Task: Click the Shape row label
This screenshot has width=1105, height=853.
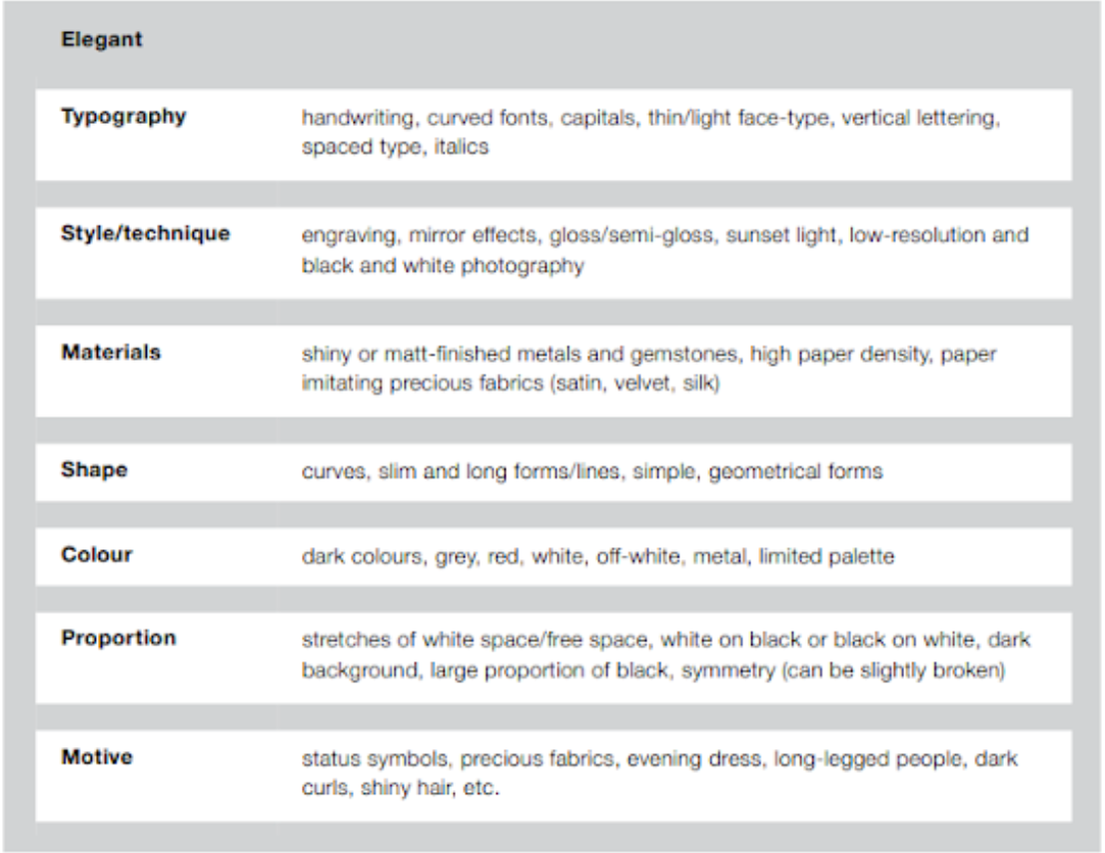Action: click(x=94, y=470)
